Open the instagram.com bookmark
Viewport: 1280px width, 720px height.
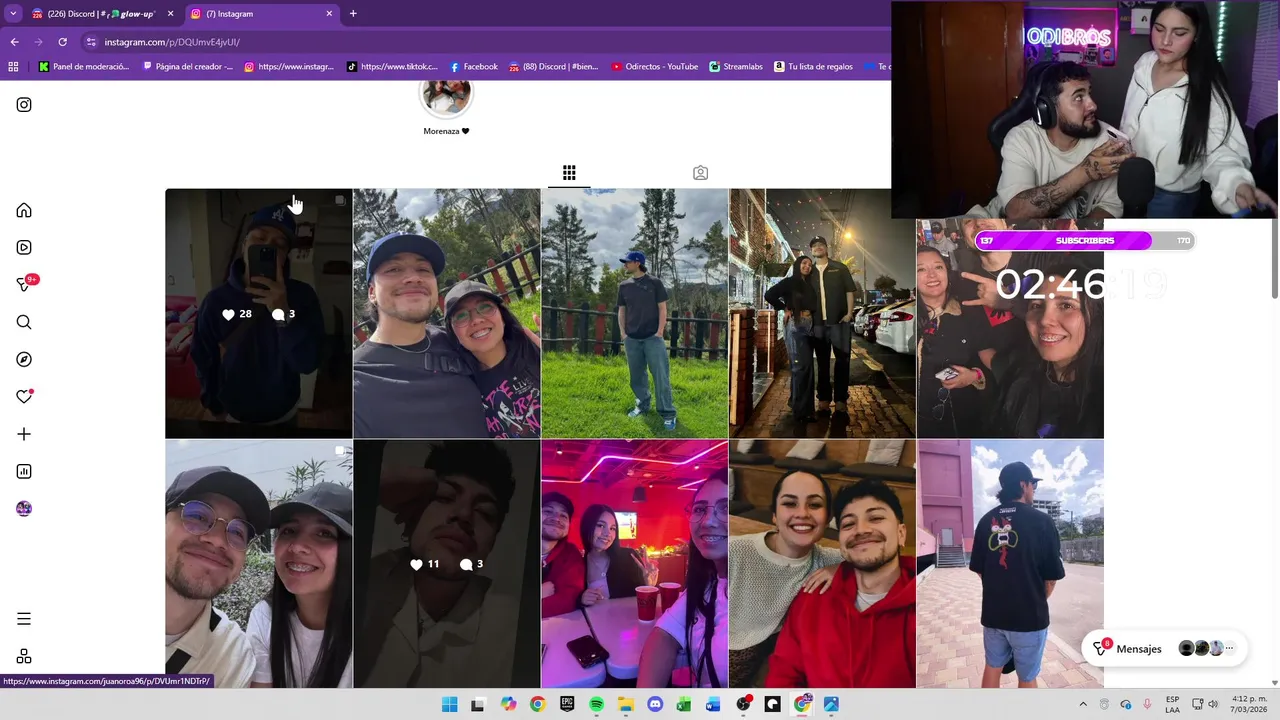click(x=290, y=67)
